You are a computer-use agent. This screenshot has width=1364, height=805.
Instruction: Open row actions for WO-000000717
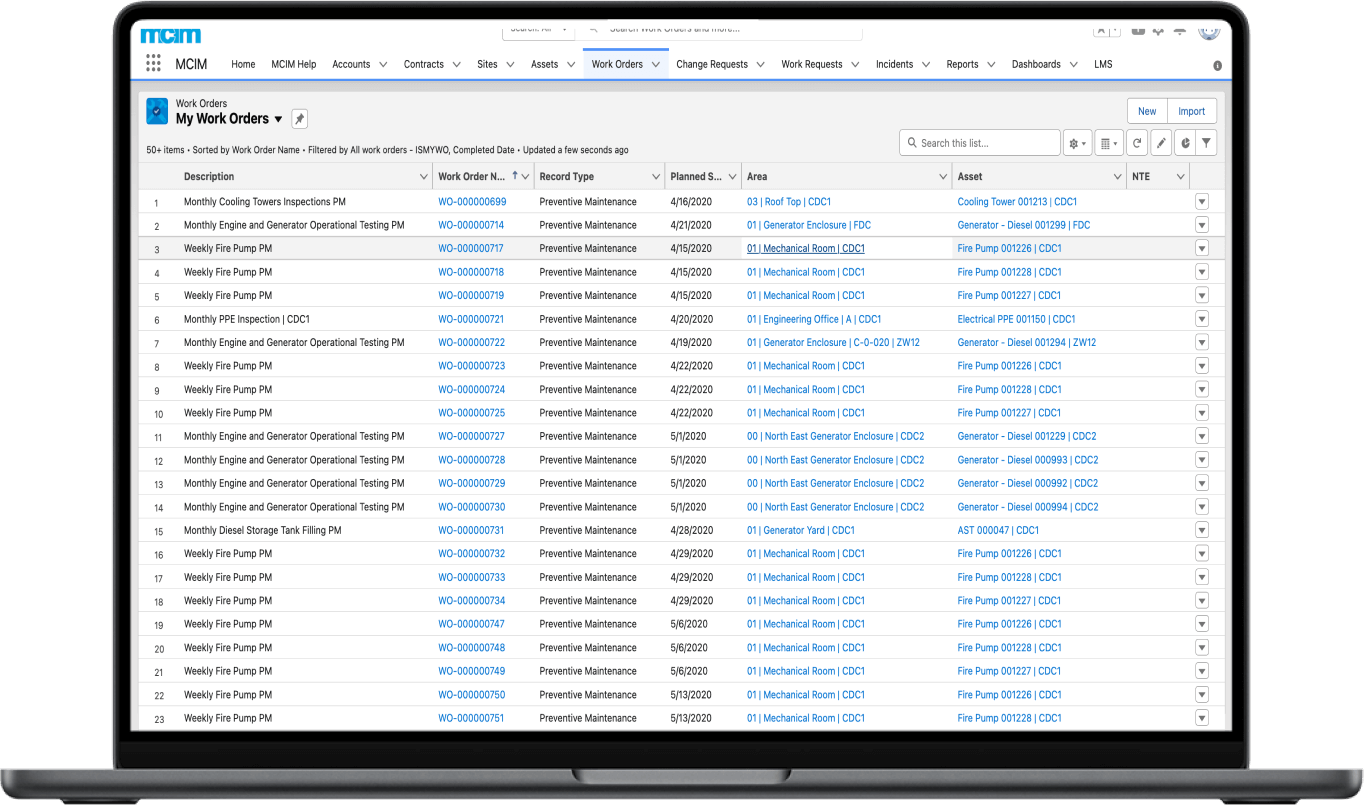tap(1202, 248)
